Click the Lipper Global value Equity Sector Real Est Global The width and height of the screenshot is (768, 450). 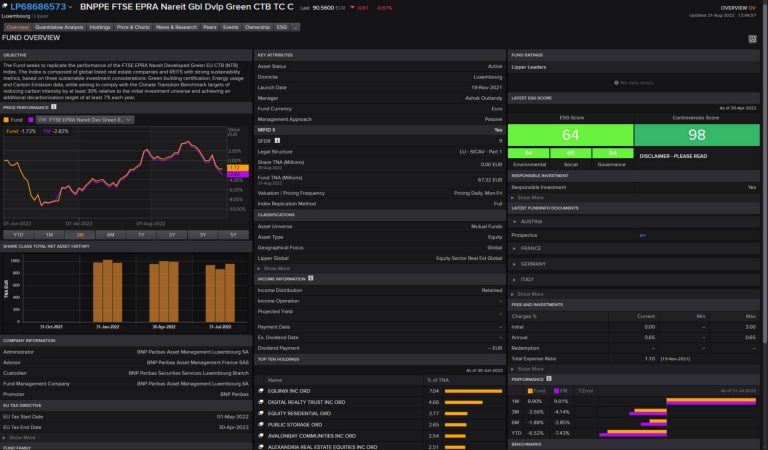click(x=469, y=258)
